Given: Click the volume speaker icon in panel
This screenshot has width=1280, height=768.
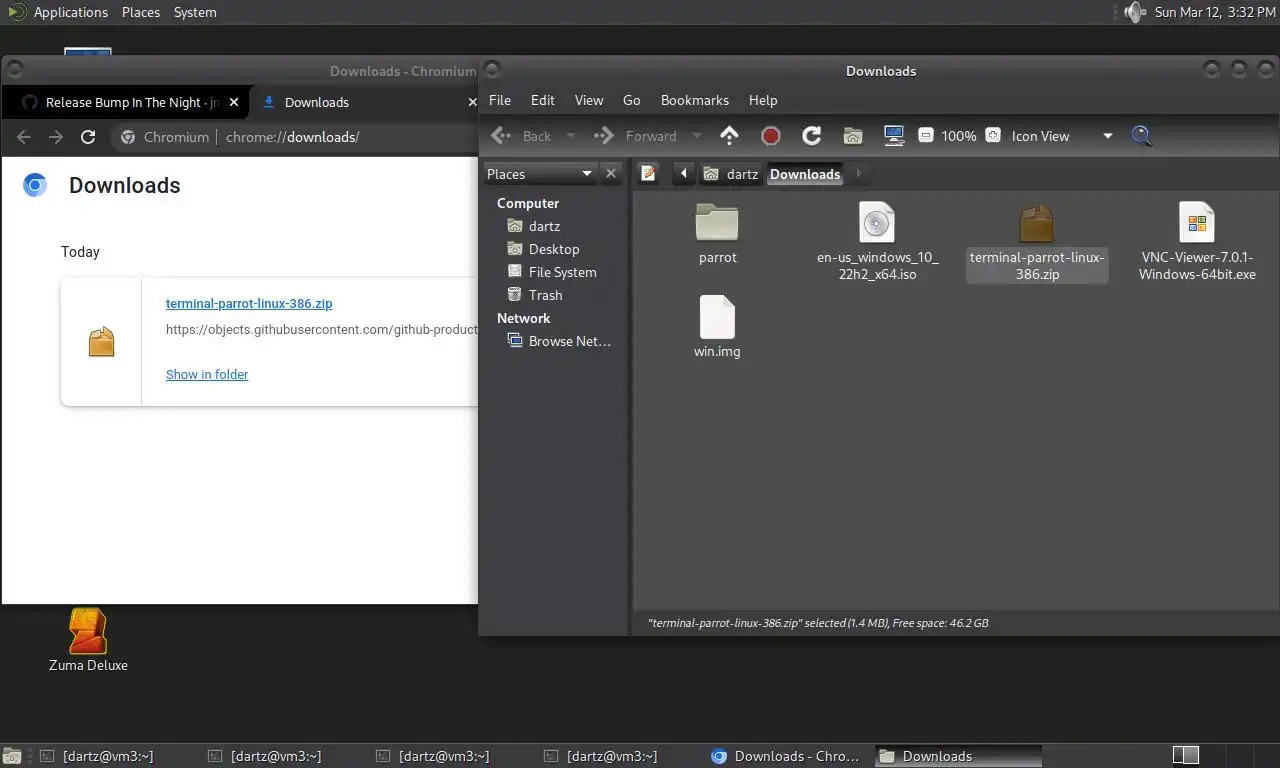Looking at the screenshot, I should tap(1134, 12).
